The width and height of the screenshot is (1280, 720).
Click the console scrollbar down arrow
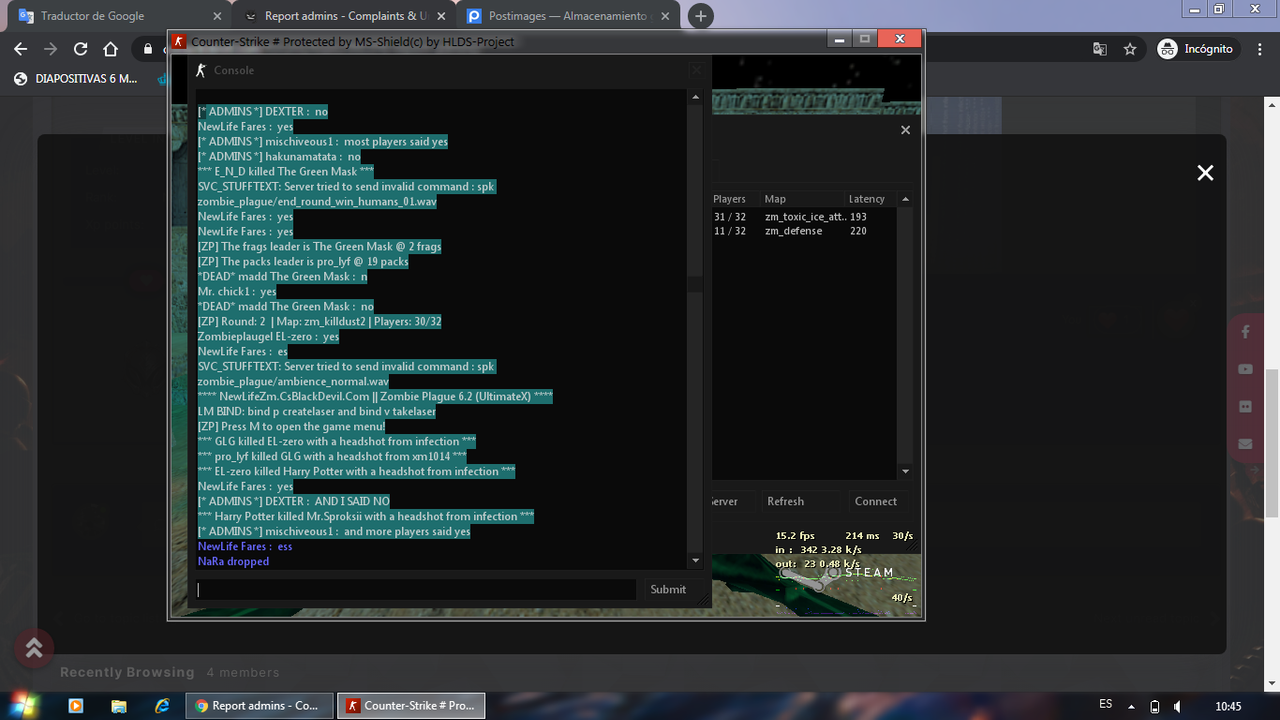(695, 563)
